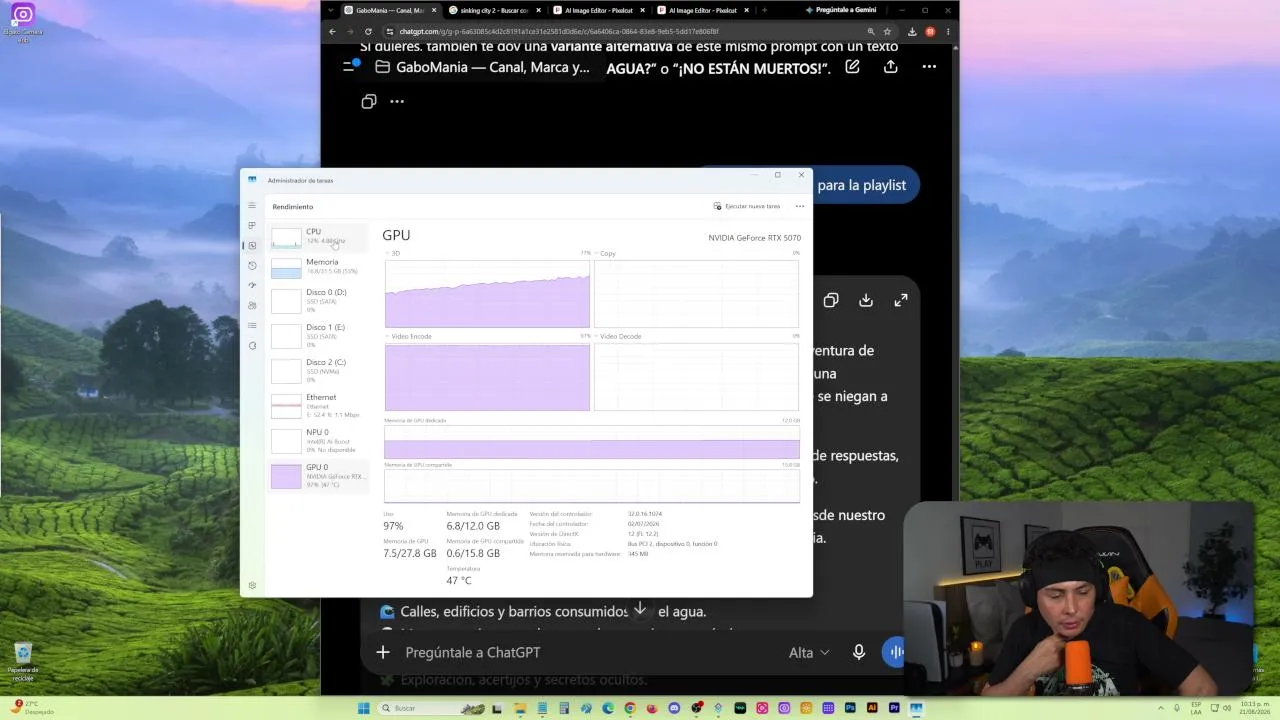Open Premiere Pro from the taskbar
Screen dimensions: 1280x720
[x=894, y=708]
